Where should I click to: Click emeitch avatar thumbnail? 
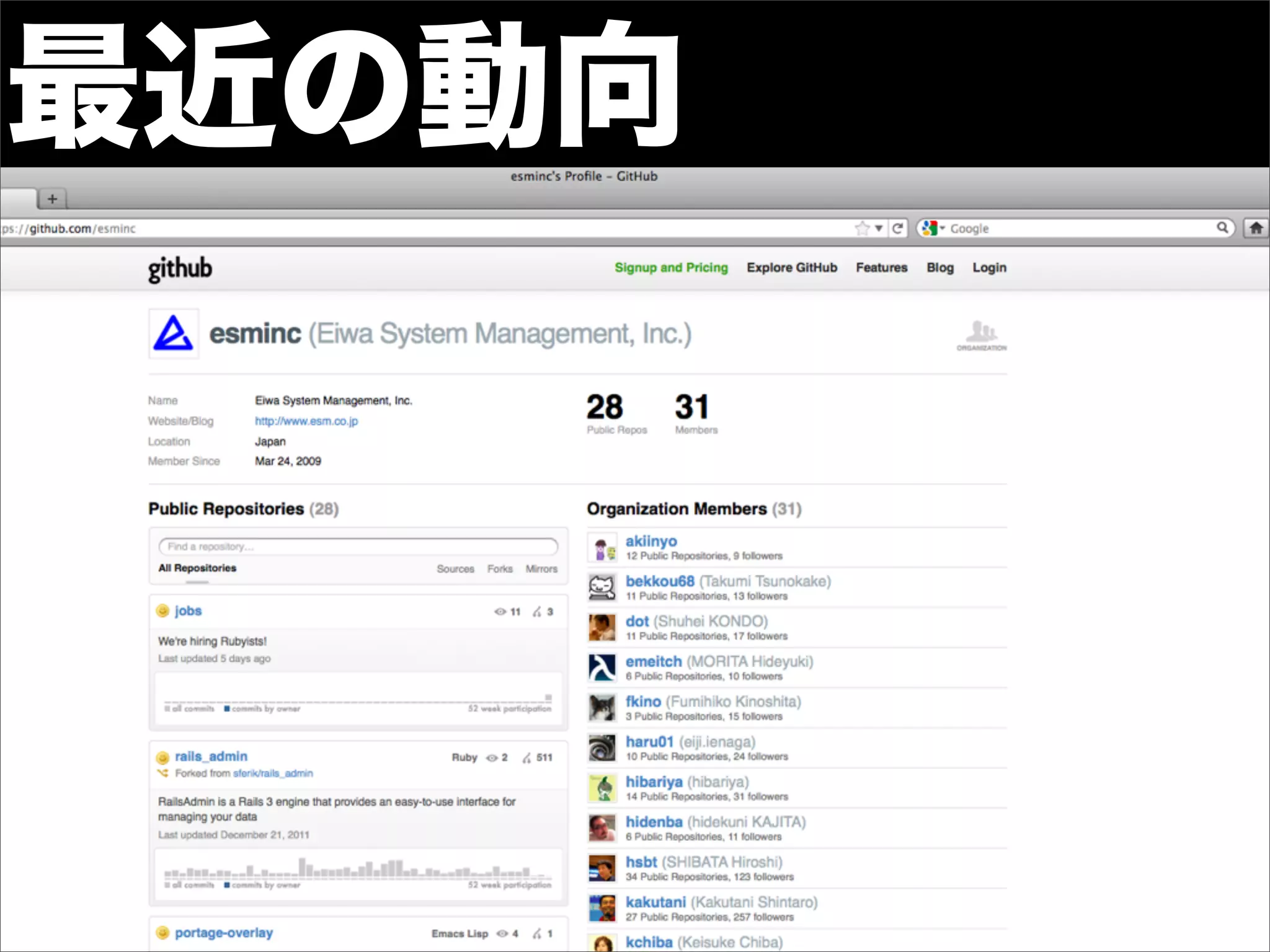[602, 668]
